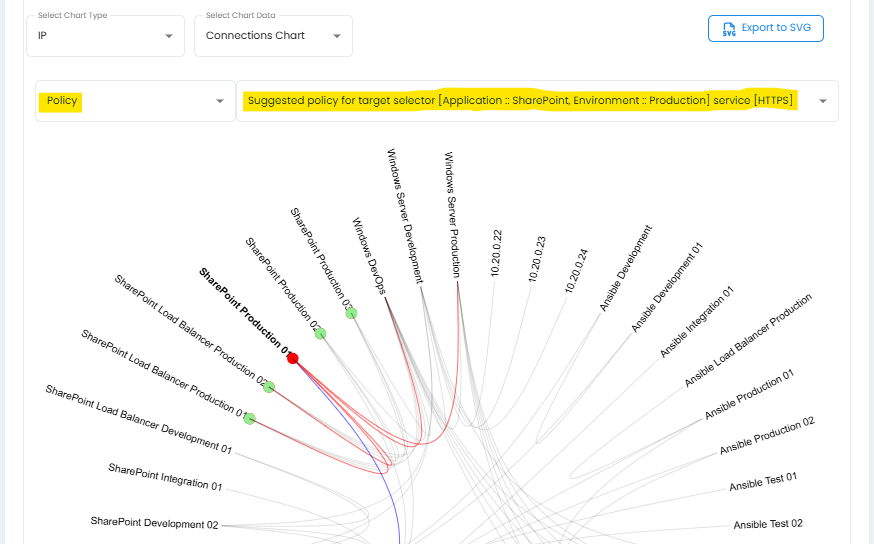Click the 10.20.0.22 IP label
This screenshot has width=874, height=544.
tap(497, 251)
